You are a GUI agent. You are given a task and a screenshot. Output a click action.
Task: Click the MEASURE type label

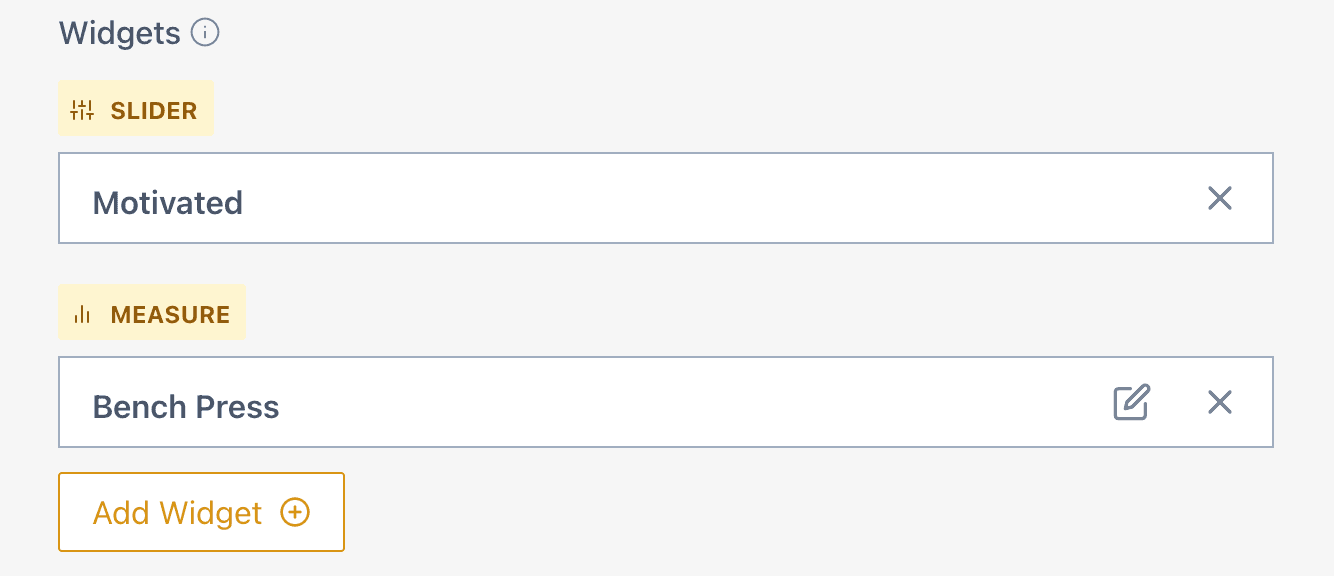171,315
